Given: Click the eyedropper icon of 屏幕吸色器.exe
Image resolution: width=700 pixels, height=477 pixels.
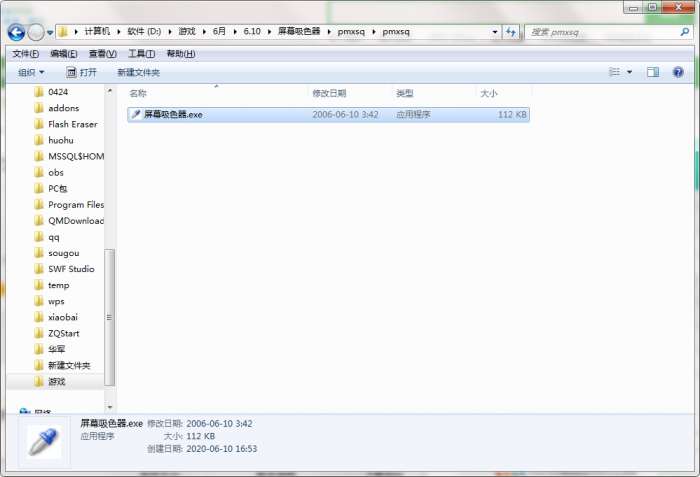Looking at the screenshot, I should tap(136, 114).
